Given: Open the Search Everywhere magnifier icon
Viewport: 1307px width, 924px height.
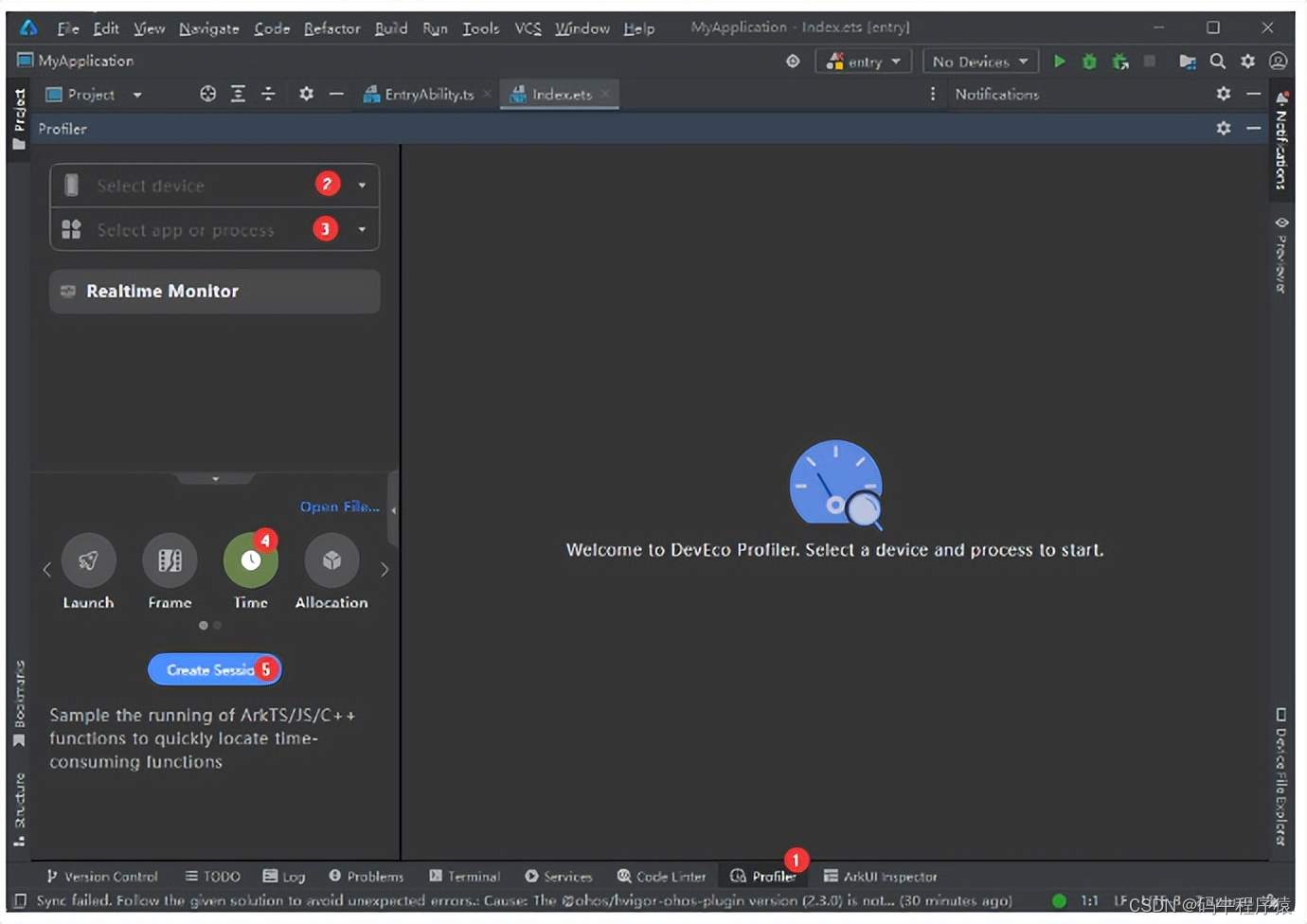Looking at the screenshot, I should click(x=1218, y=62).
